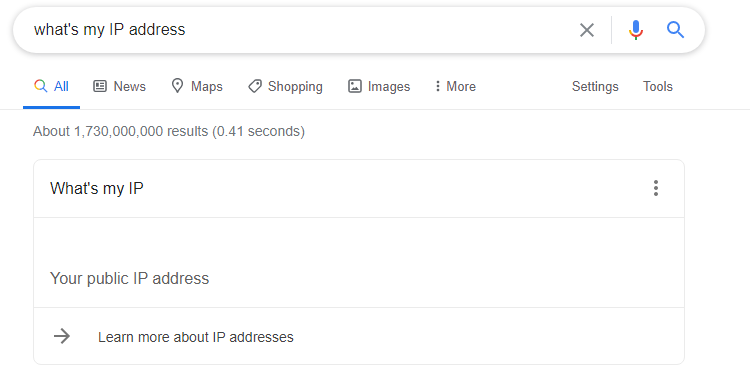
Task: Open the three-dot menu on What's my IP card
Action: pyautogui.click(x=656, y=188)
